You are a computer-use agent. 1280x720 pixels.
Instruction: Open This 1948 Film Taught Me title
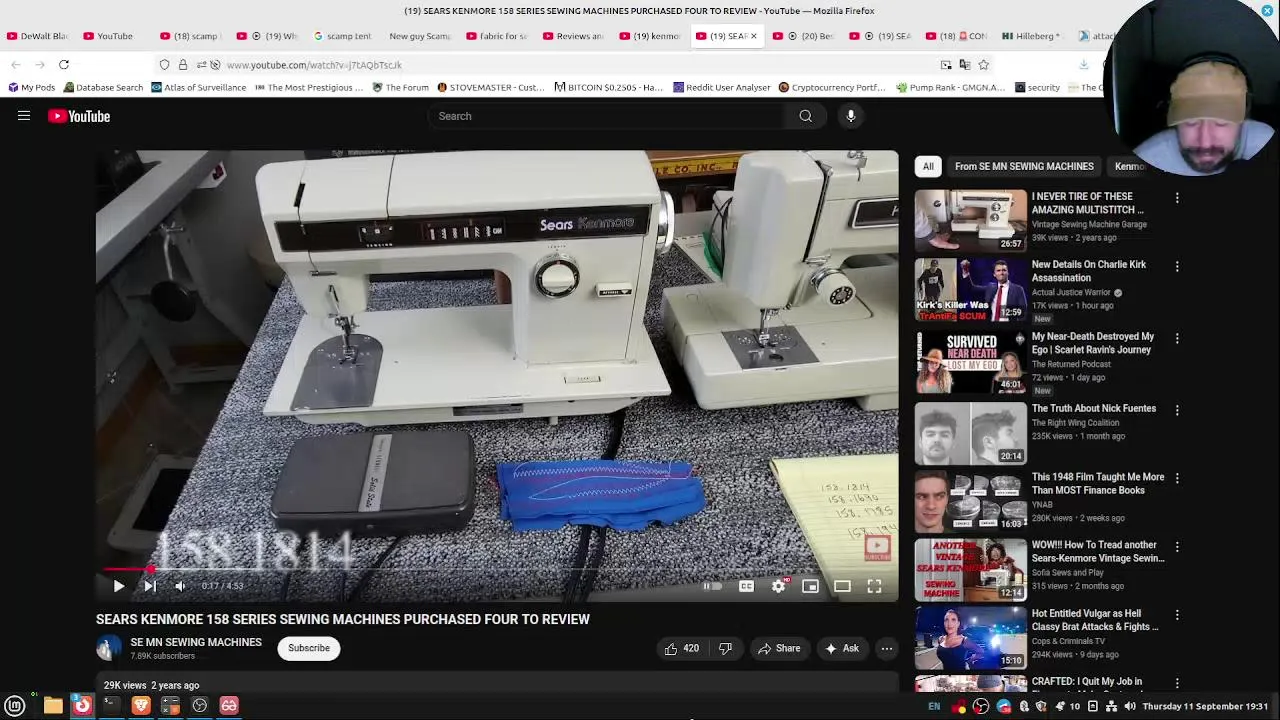tap(1098, 483)
